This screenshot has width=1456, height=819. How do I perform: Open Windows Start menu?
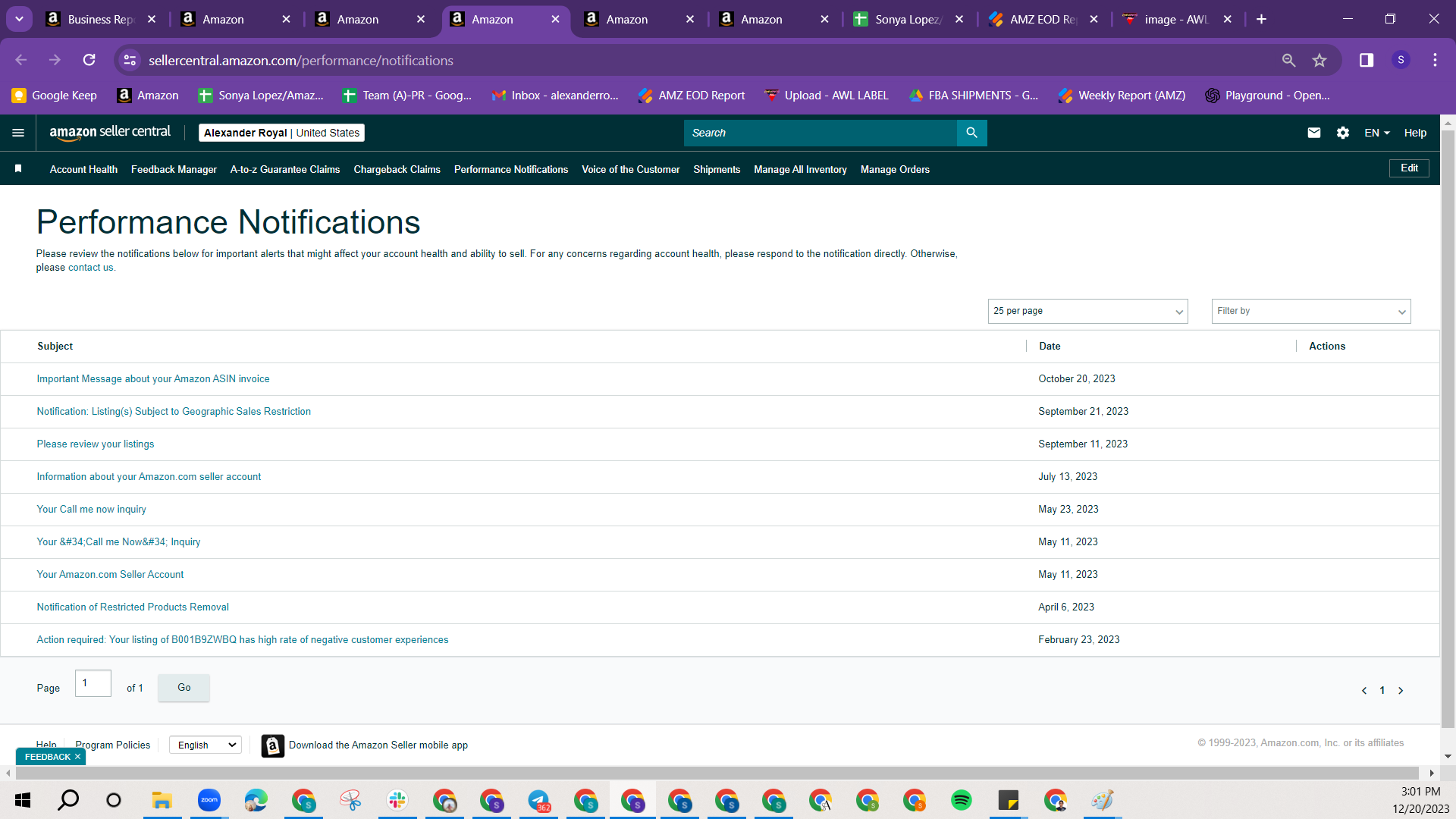coord(23,800)
